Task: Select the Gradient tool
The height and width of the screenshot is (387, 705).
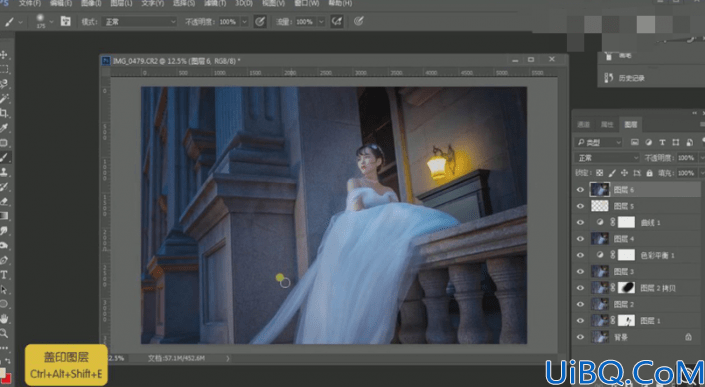Action: click(4, 216)
